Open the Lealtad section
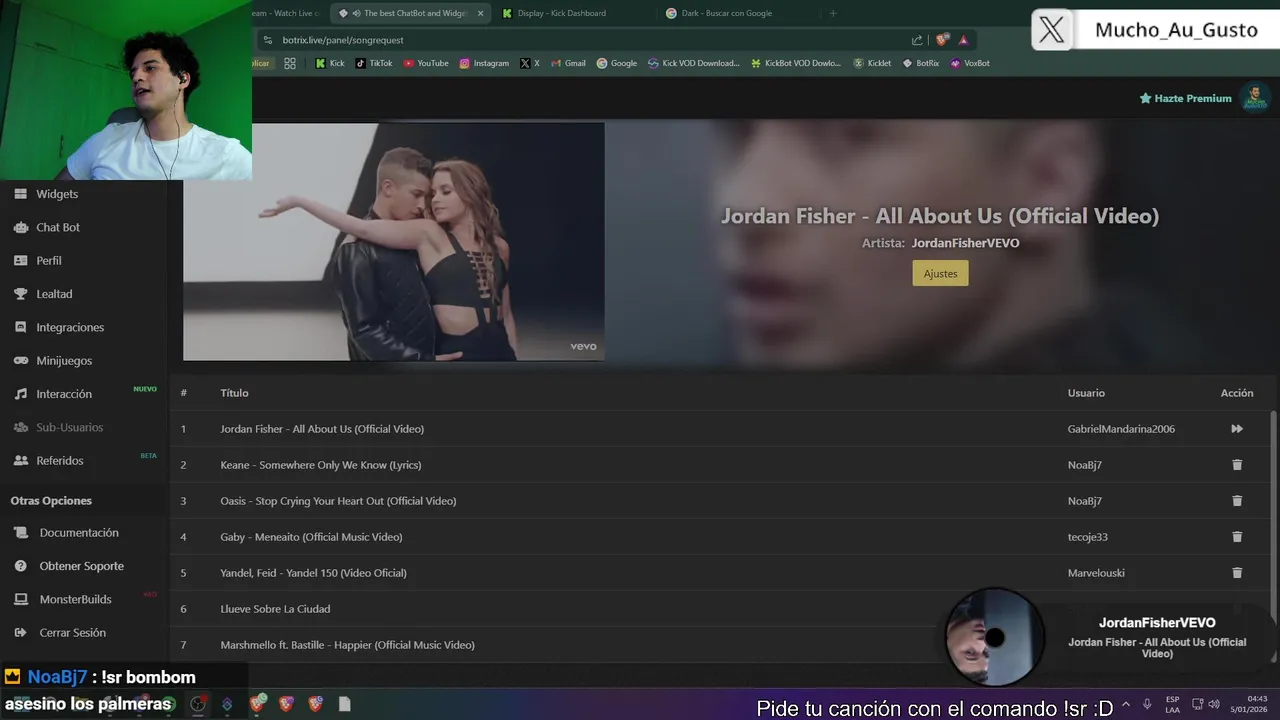The height and width of the screenshot is (720, 1280). pos(54,294)
